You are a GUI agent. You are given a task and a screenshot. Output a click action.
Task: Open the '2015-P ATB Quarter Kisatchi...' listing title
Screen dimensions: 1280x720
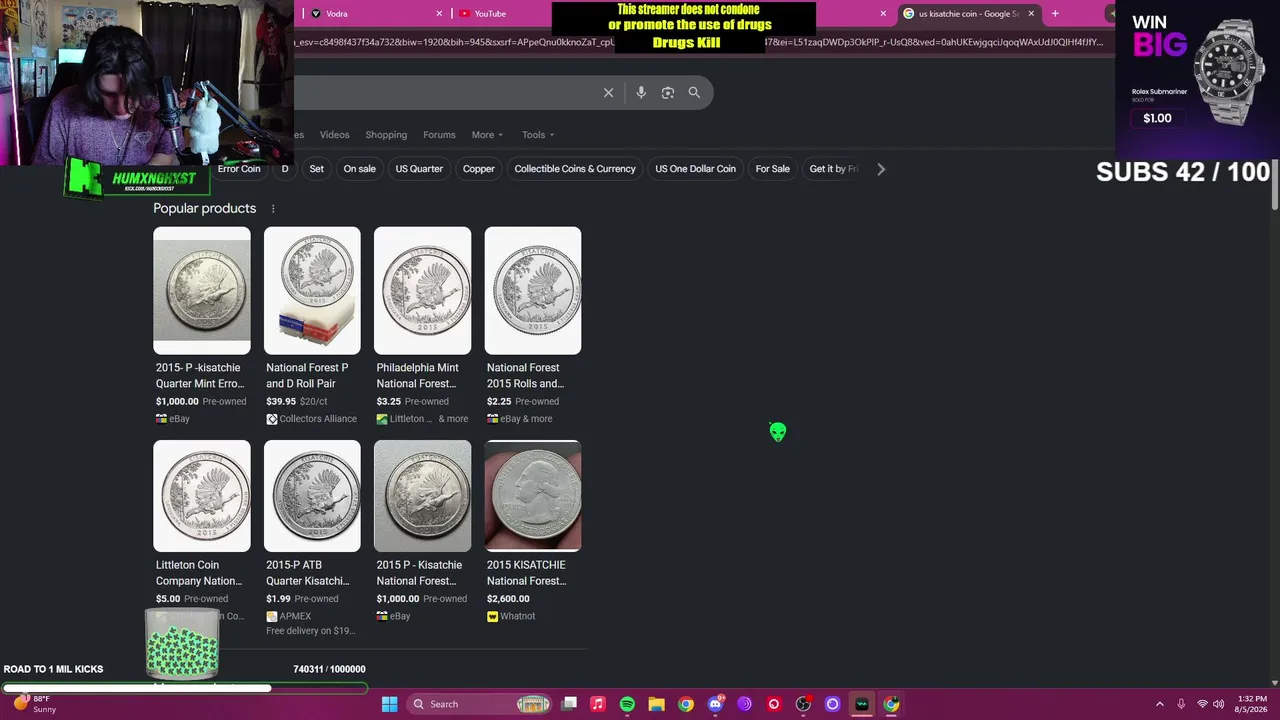point(307,573)
